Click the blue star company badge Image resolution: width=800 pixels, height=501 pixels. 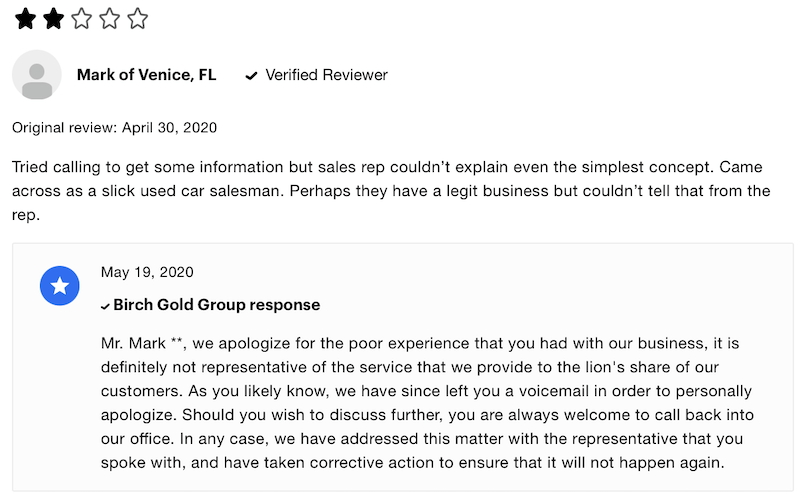coord(60,286)
